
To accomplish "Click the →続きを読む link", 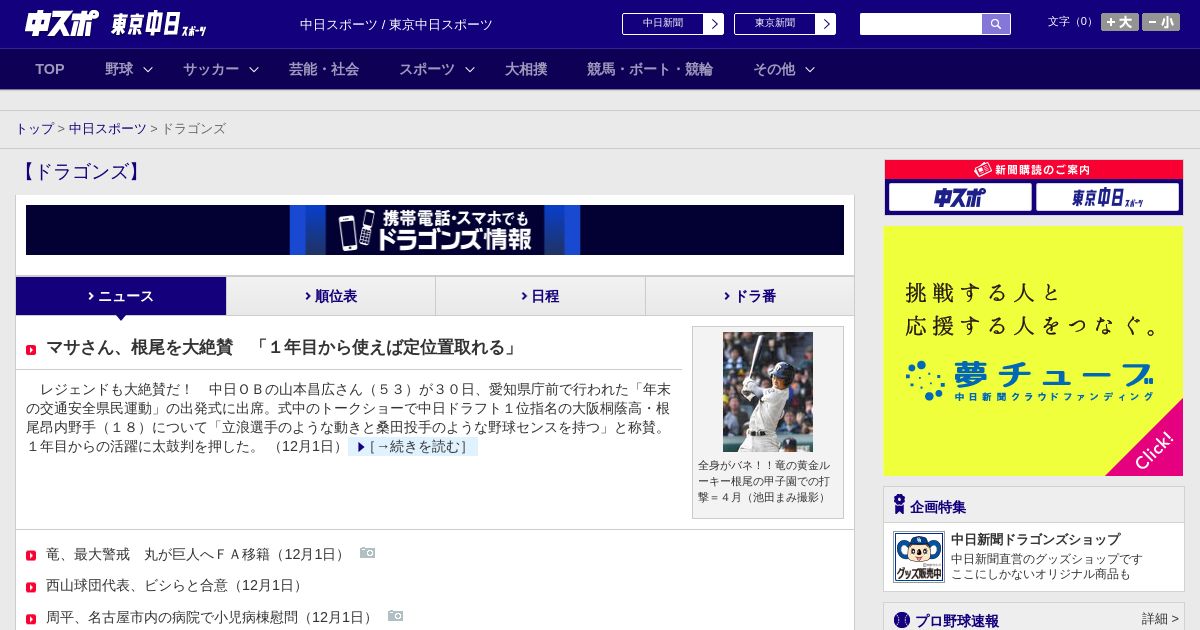I will pyautogui.click(x=413, y=447).
